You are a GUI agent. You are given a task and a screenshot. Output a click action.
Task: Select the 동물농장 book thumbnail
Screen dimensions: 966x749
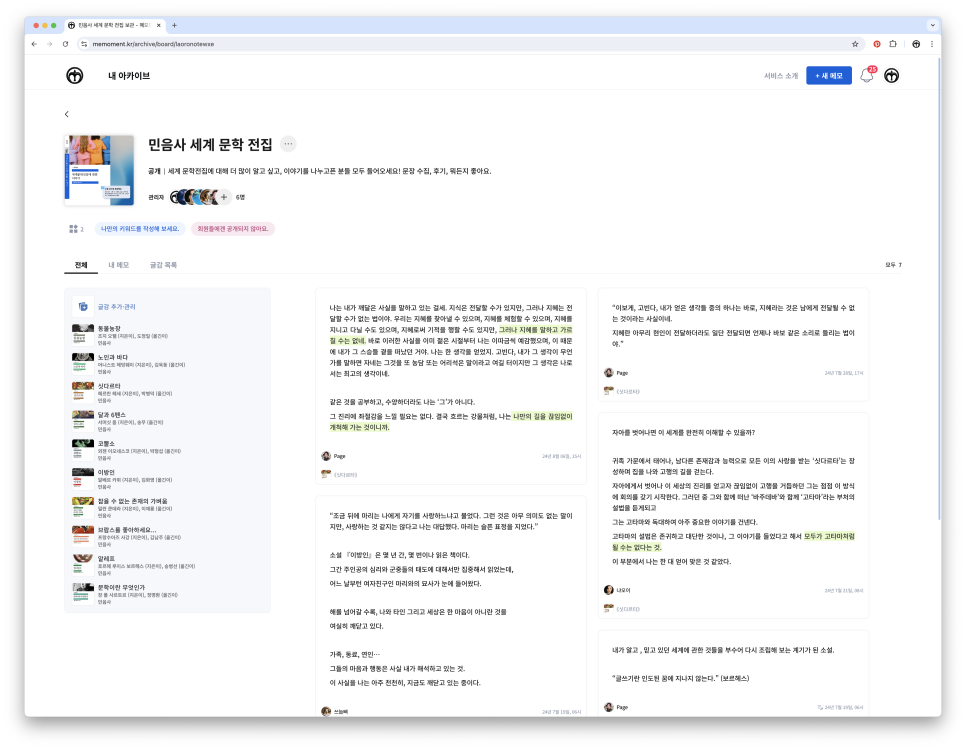(x=83, y=333)
